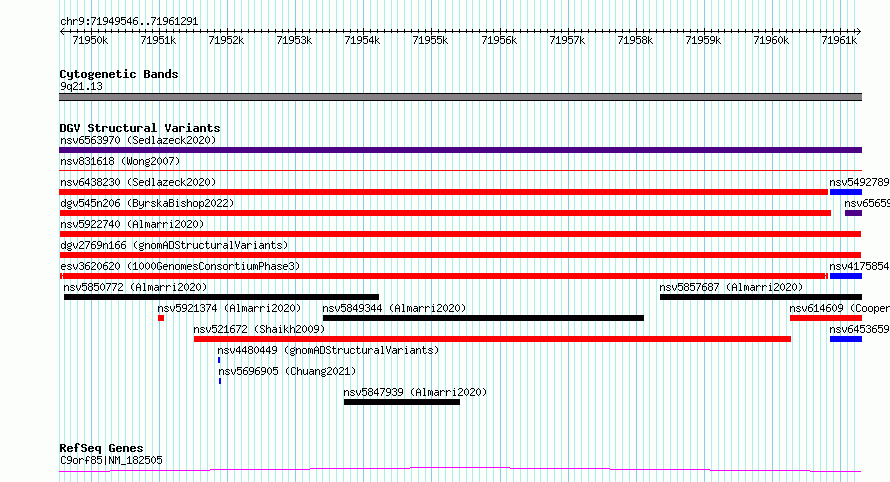Click the 71950k ruler tick label
890x482 pixels.
[90, 40]
